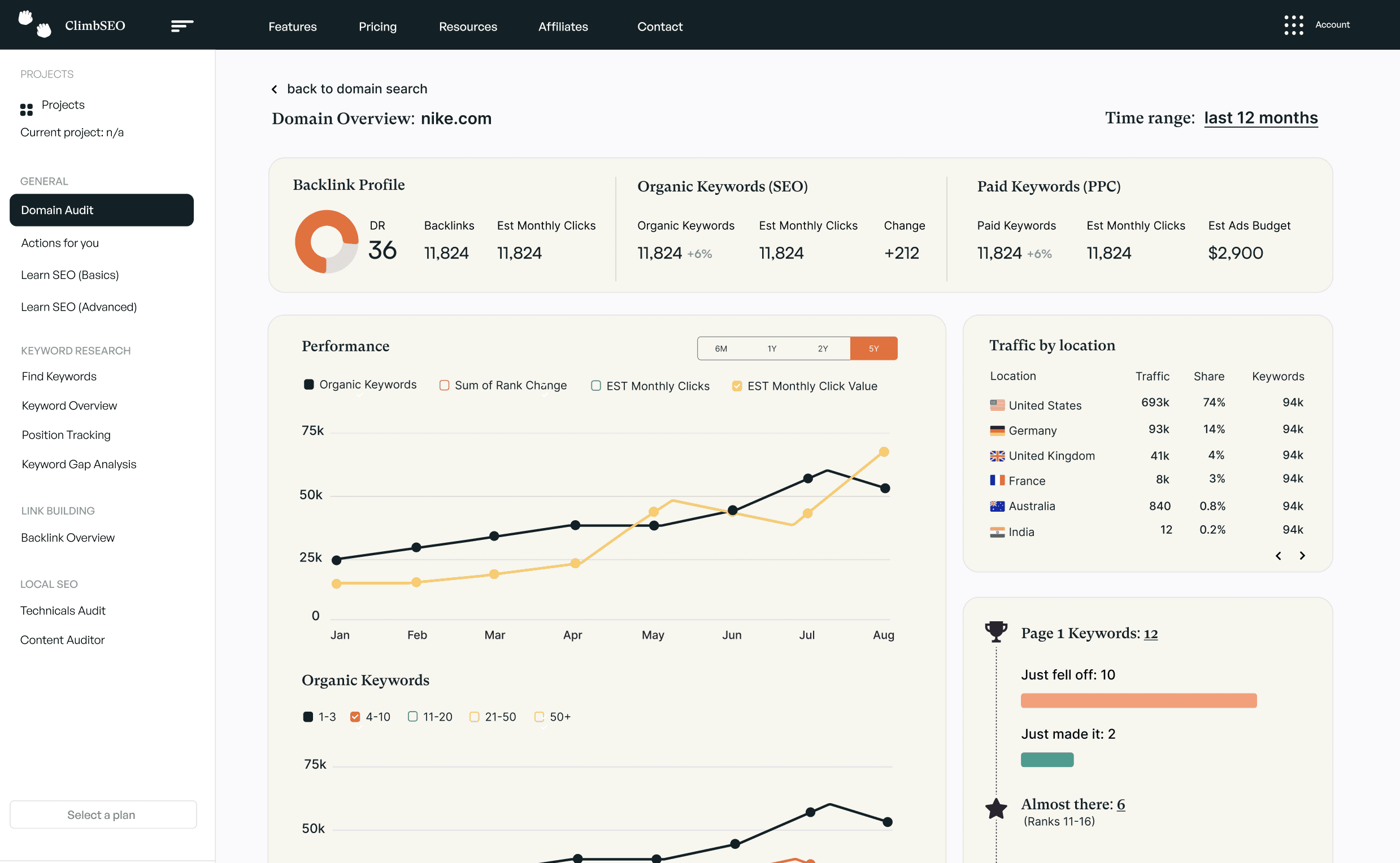Click the Aug point on yellow line
This screenshot has width=1400, height=863.
coord(883,451)
